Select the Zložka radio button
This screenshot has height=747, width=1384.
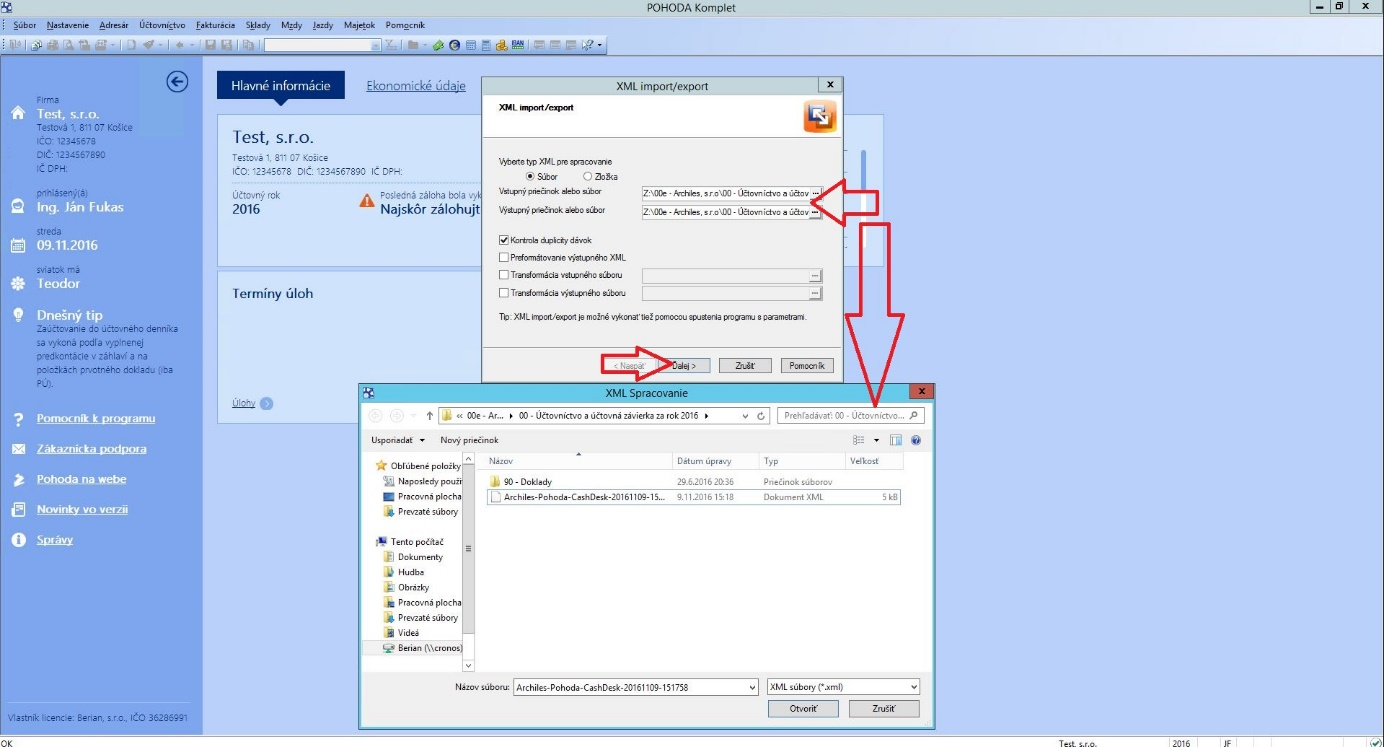point(587,176)
